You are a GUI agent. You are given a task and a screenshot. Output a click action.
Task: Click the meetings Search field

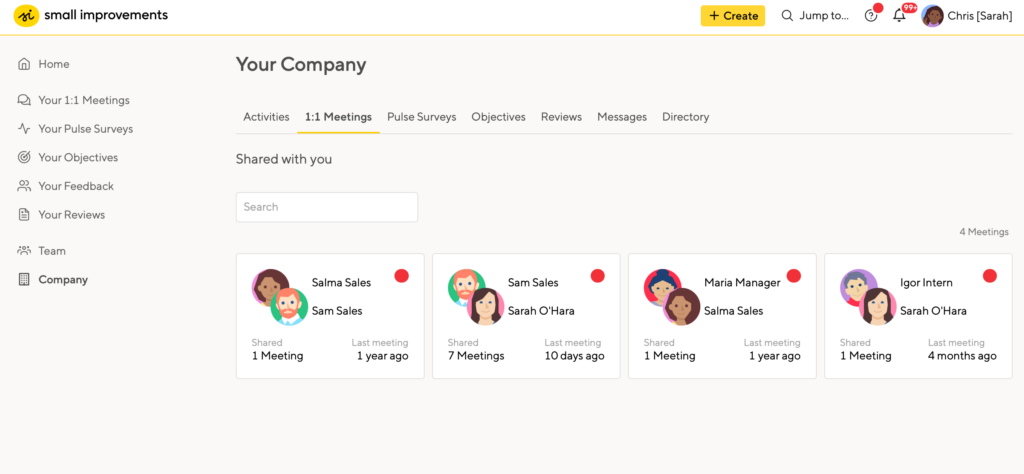(x=327, y=207)
